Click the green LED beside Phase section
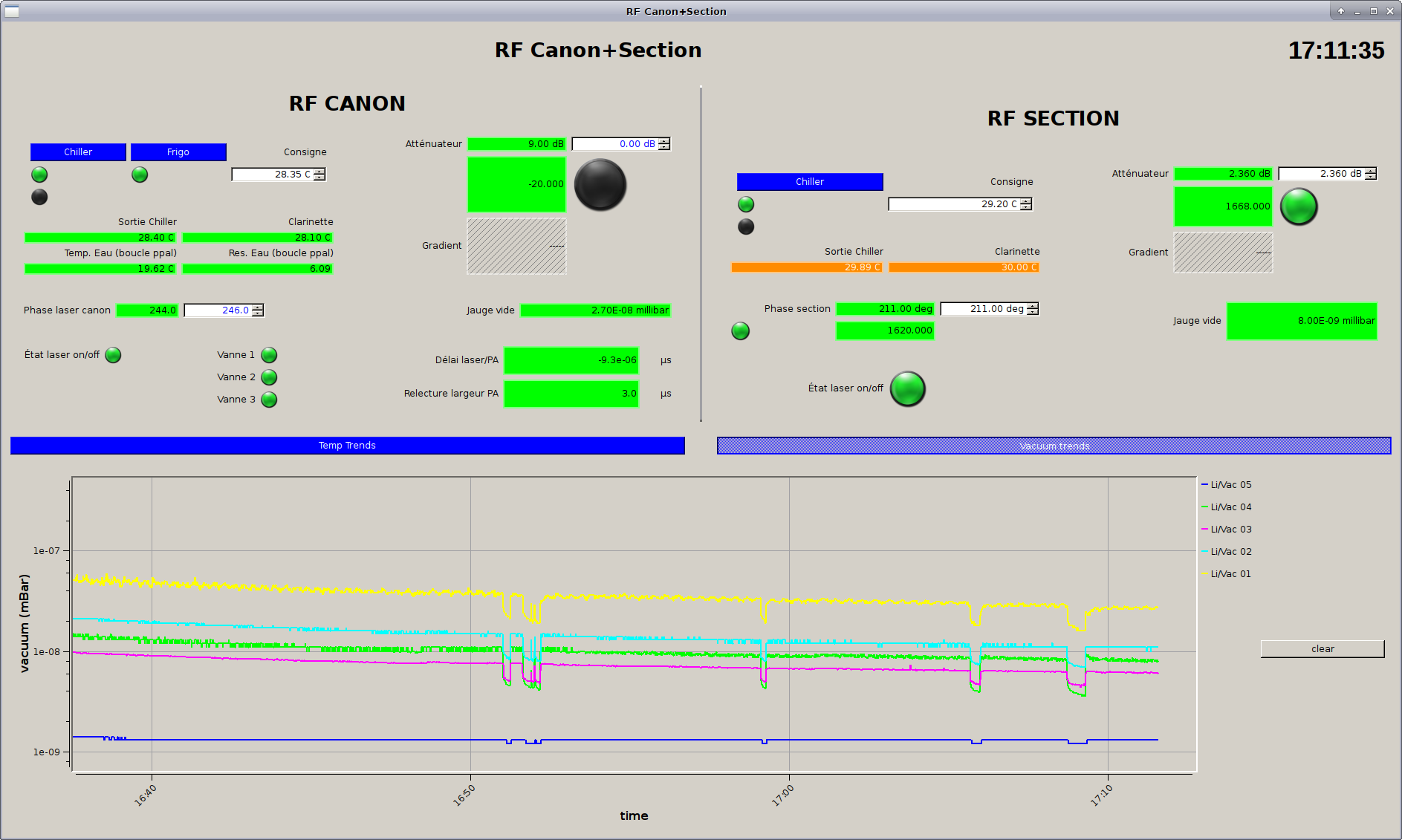This screenshot has width=1402, height=840. (740, 331)
